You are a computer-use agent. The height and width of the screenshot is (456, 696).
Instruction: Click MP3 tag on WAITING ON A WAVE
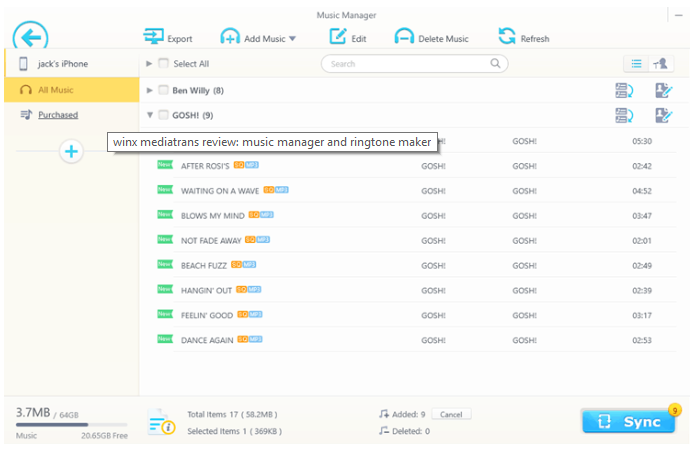click(282, 190)
